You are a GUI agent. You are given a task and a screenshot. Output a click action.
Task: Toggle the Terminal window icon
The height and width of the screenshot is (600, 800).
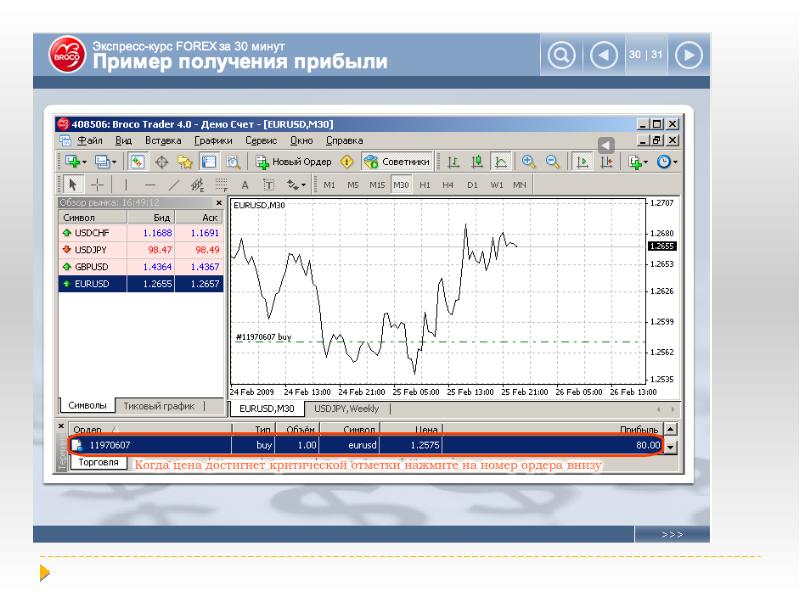[209, 162]
